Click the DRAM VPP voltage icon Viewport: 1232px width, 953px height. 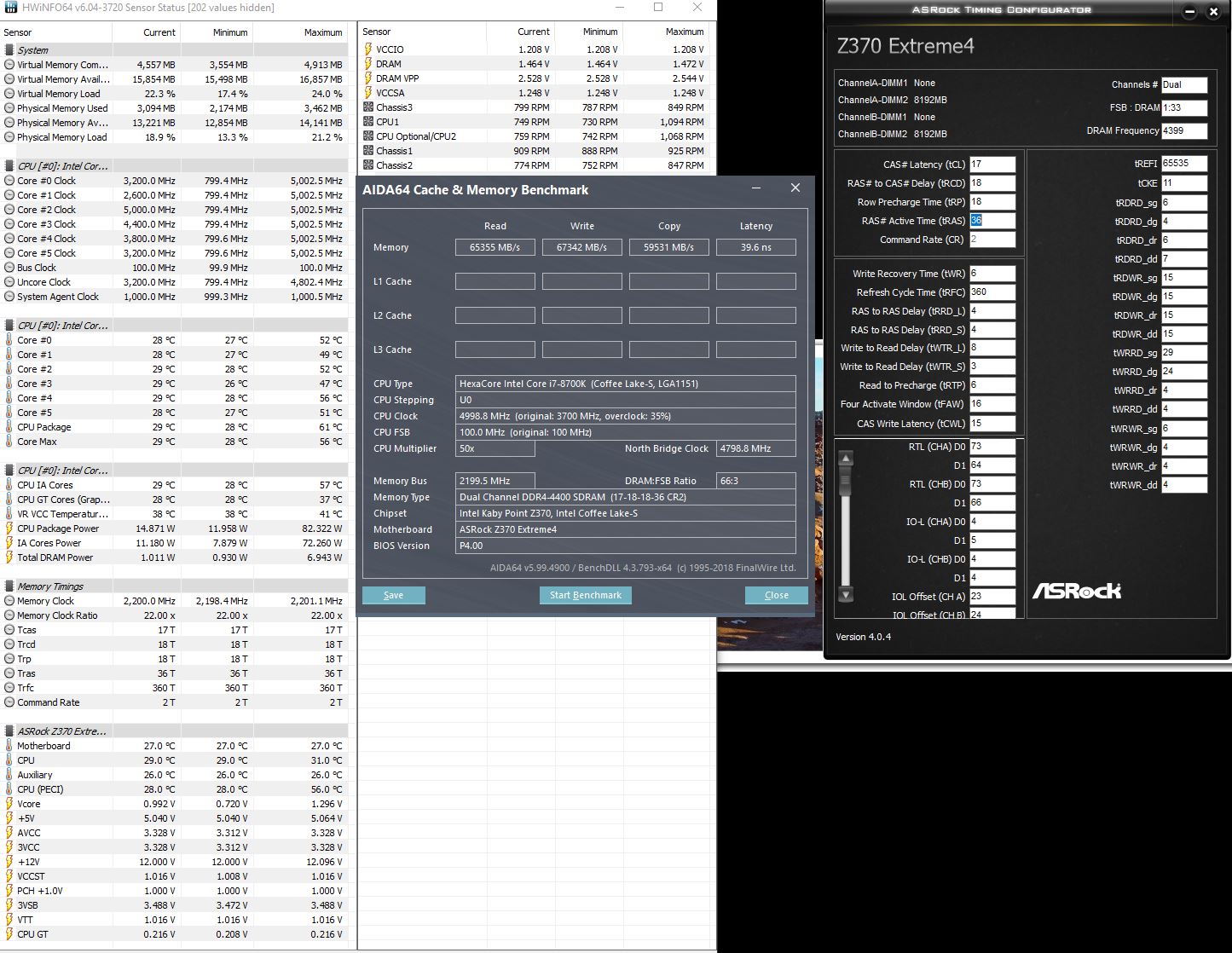coord(368,78)
